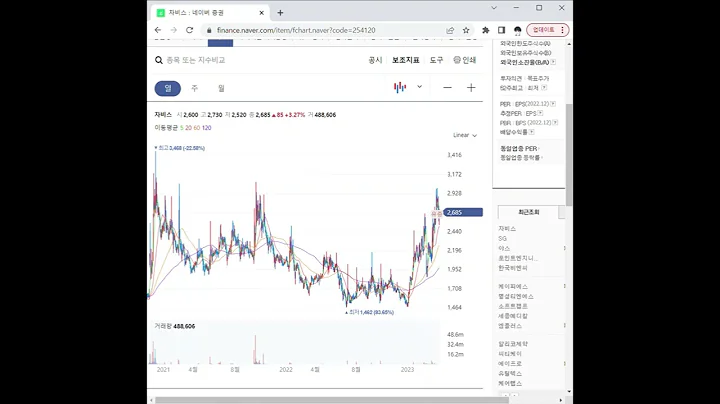The width and height of the screenshot is (720, 404).
Task: Click the page vertical scrollbar thumb
Action: click(569, 155)
